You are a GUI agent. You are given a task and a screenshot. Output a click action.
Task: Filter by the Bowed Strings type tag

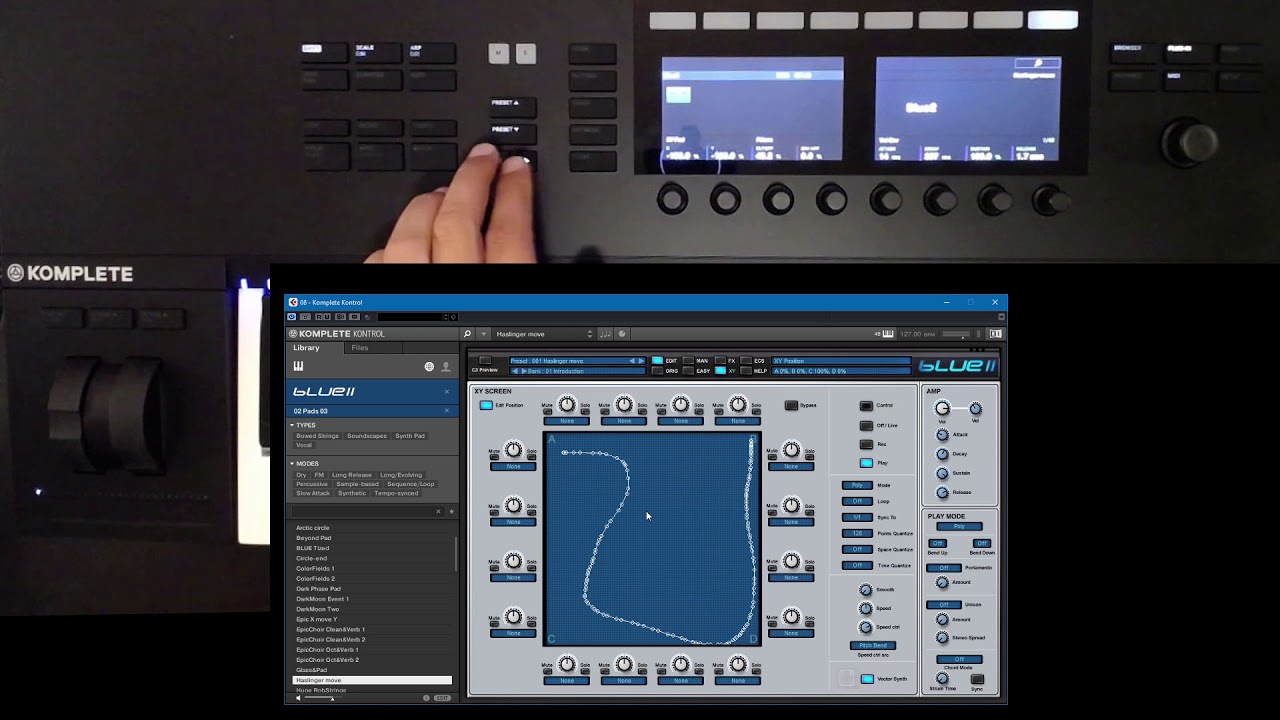[x=317, y=436]
